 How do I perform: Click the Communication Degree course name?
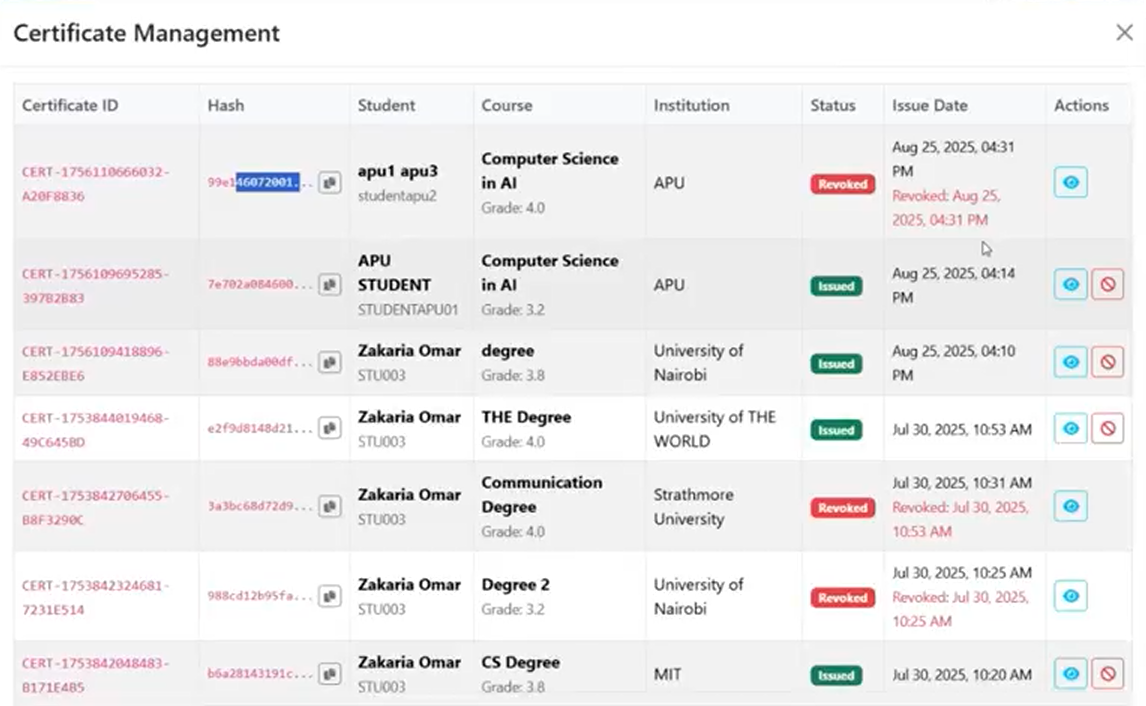pos(542,494)
